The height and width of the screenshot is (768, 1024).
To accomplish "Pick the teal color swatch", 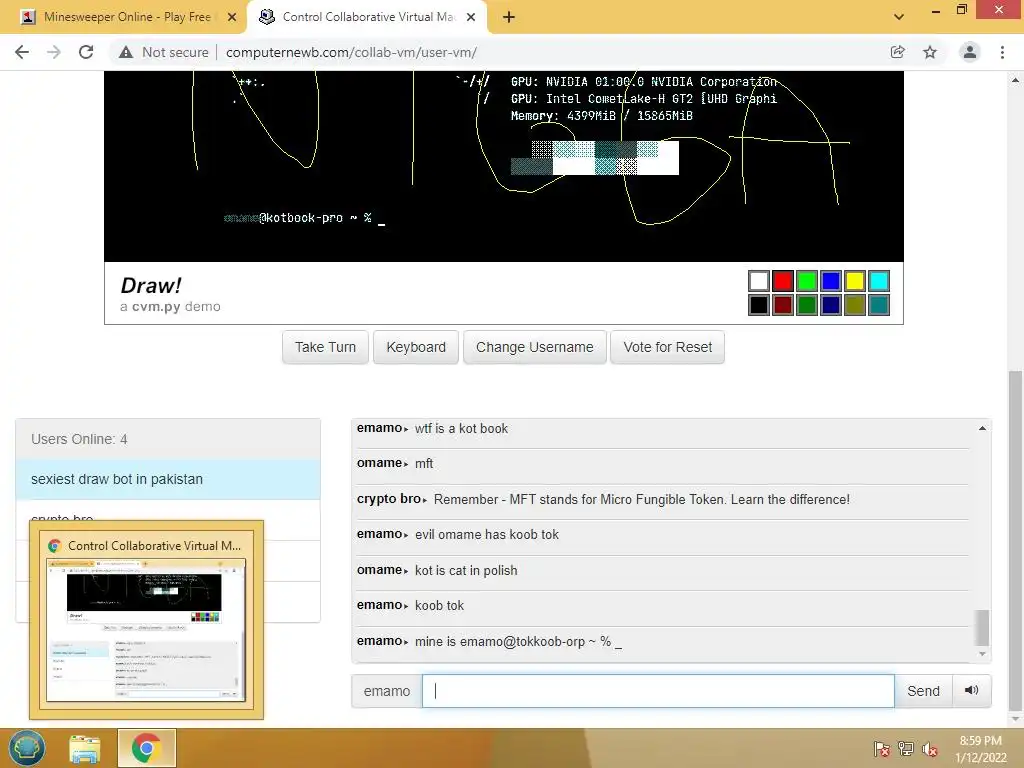I will (x=879, y=305).
